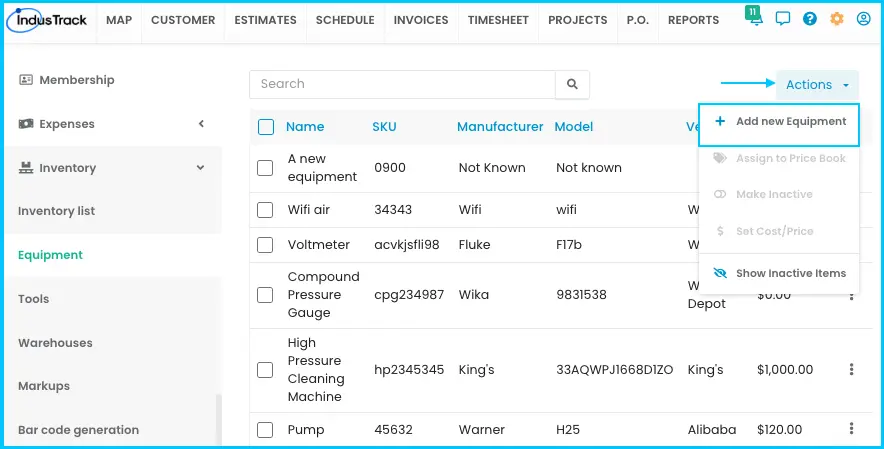Open the three-dot menu for Pump row
884x449 pixels.
click(x=851, y=429)
